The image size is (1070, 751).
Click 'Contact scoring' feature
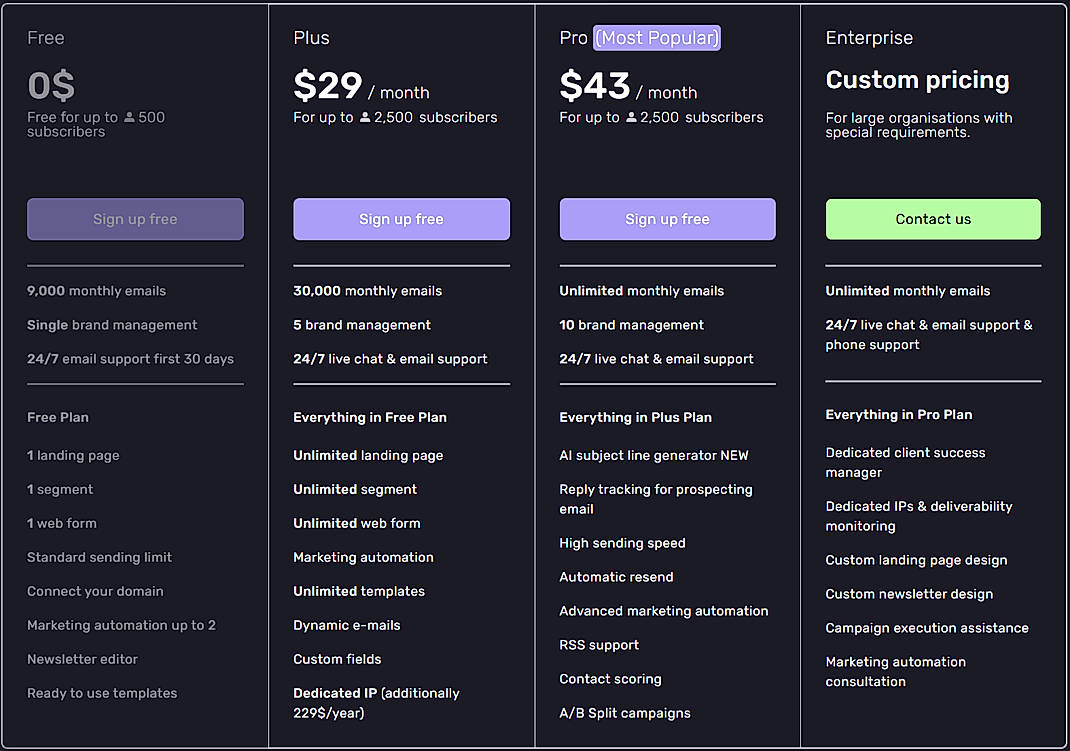(x=611, y=679)
